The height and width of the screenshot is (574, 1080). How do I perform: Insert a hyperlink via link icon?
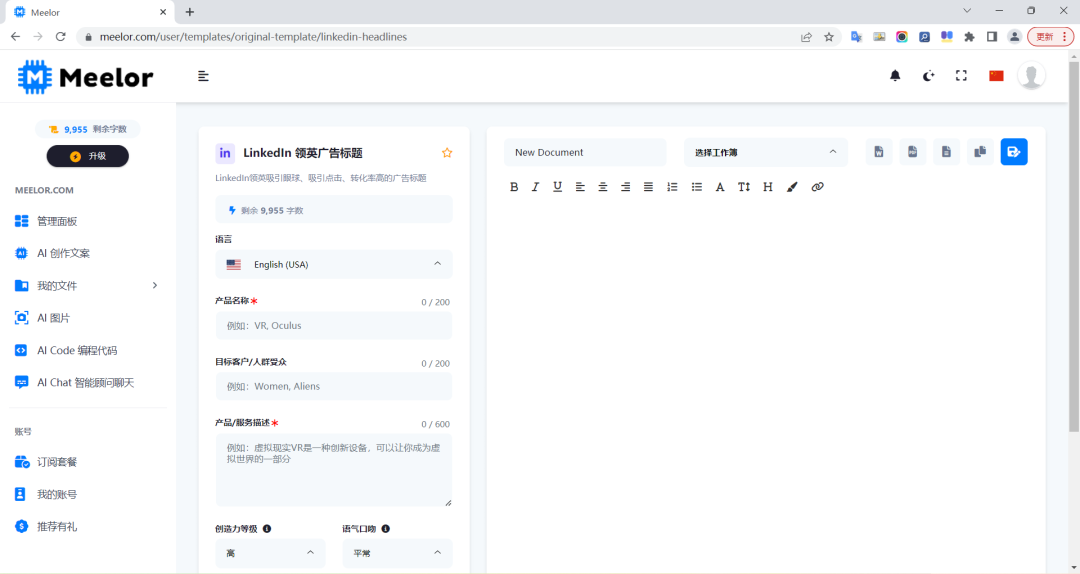click(x=818, y=187)
